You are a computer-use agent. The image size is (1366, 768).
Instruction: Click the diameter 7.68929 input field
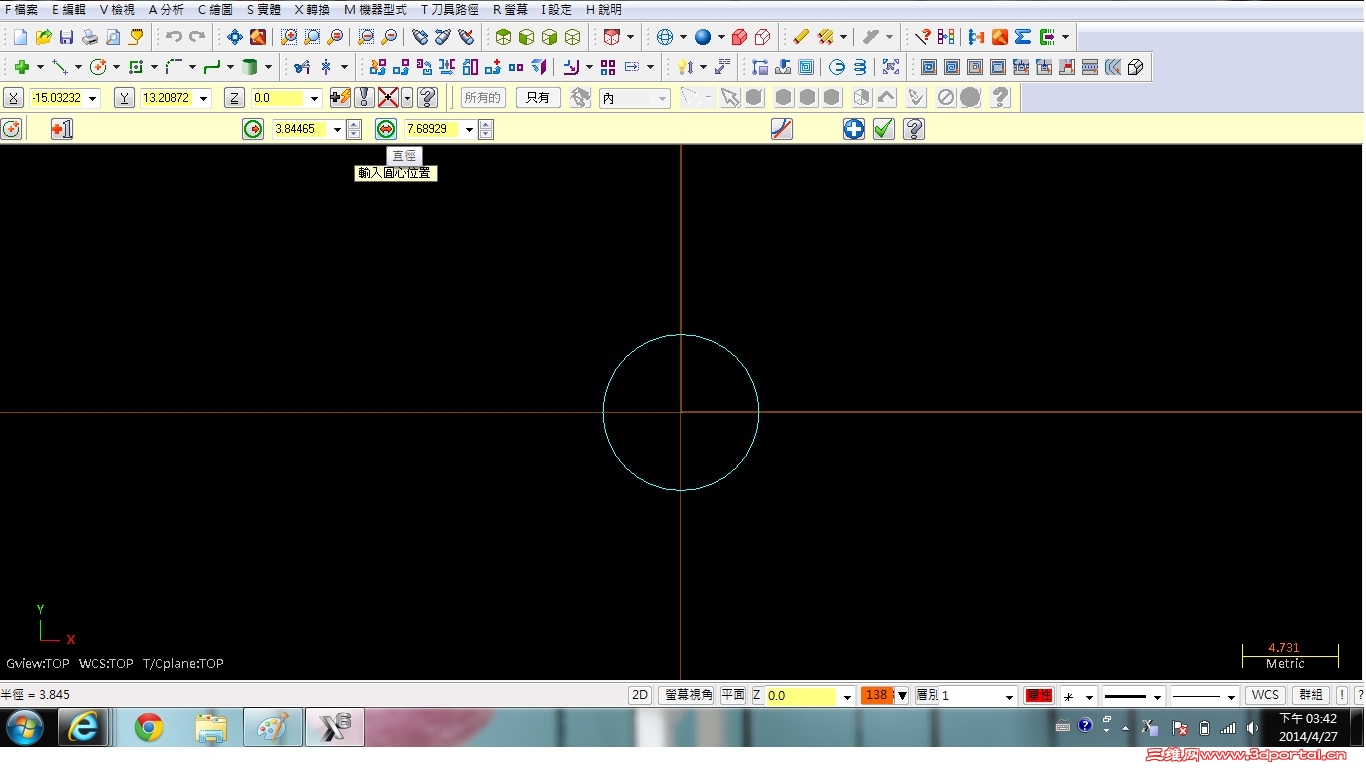click(433, 129)
